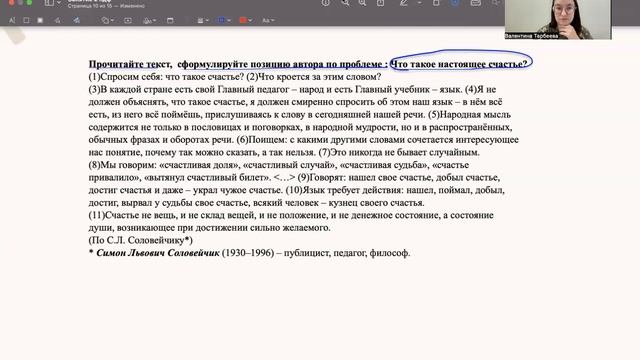640x360 pixels.
Task: Open the highlight color dropdown arrow
Action: pyautogui.click(x=419, y=2)
